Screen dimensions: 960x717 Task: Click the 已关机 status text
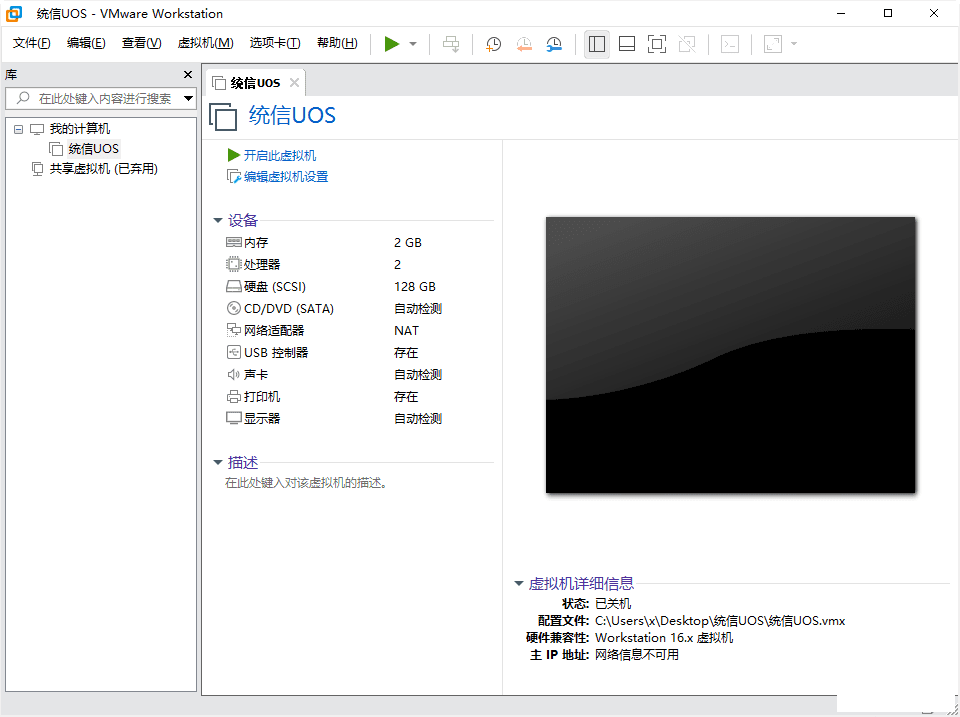coord(613,604)
